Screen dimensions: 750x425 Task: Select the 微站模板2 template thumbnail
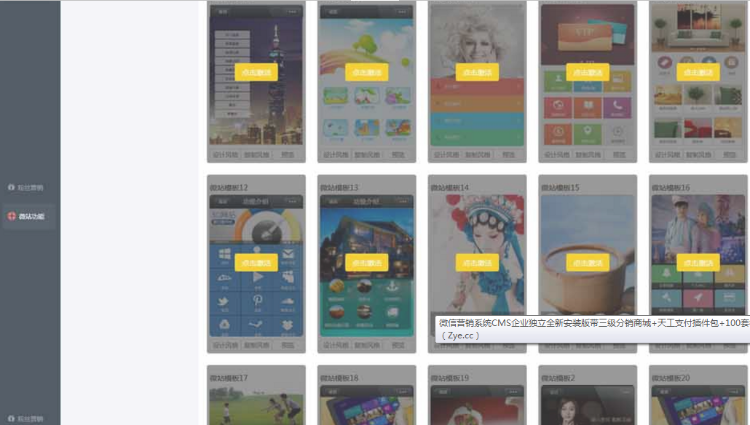588,405
